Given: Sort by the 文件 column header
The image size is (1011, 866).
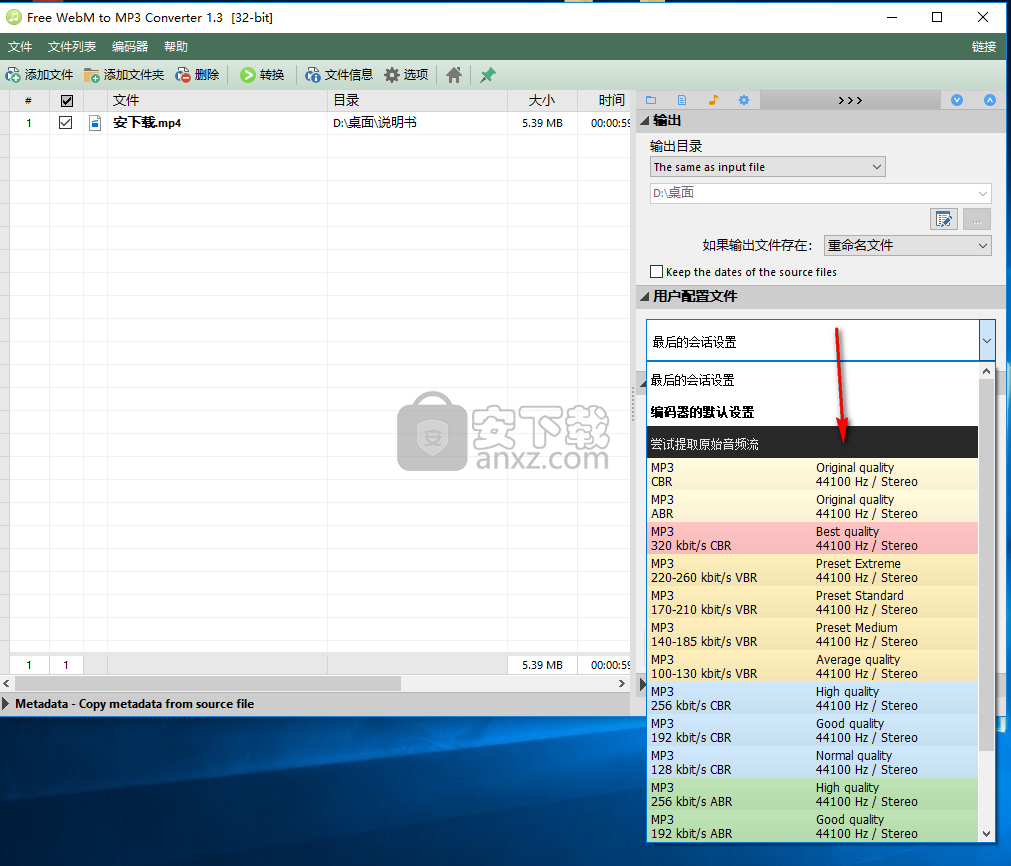Looking at the screenshot, I should click(x=217, y=101).
